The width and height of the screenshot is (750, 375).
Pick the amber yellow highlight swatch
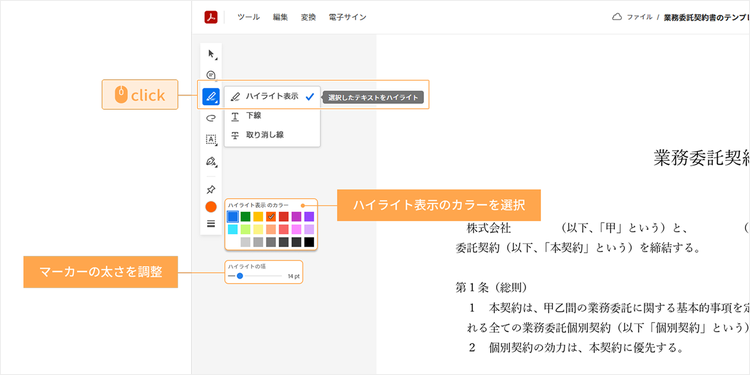coord(258,217)
